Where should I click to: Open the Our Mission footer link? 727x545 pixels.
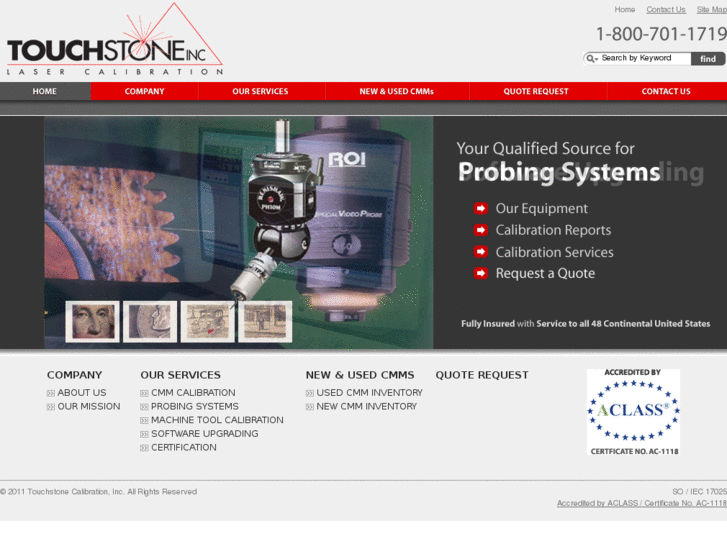[x=89, y=407]
